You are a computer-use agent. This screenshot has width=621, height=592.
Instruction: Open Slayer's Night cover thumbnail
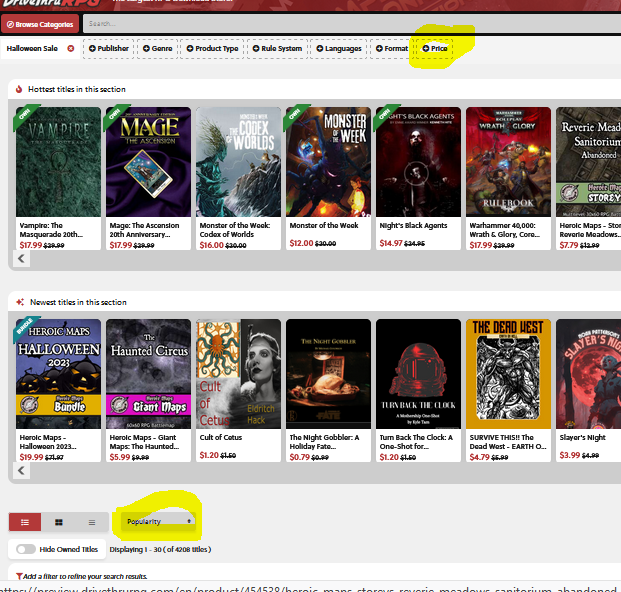[589, 374]
